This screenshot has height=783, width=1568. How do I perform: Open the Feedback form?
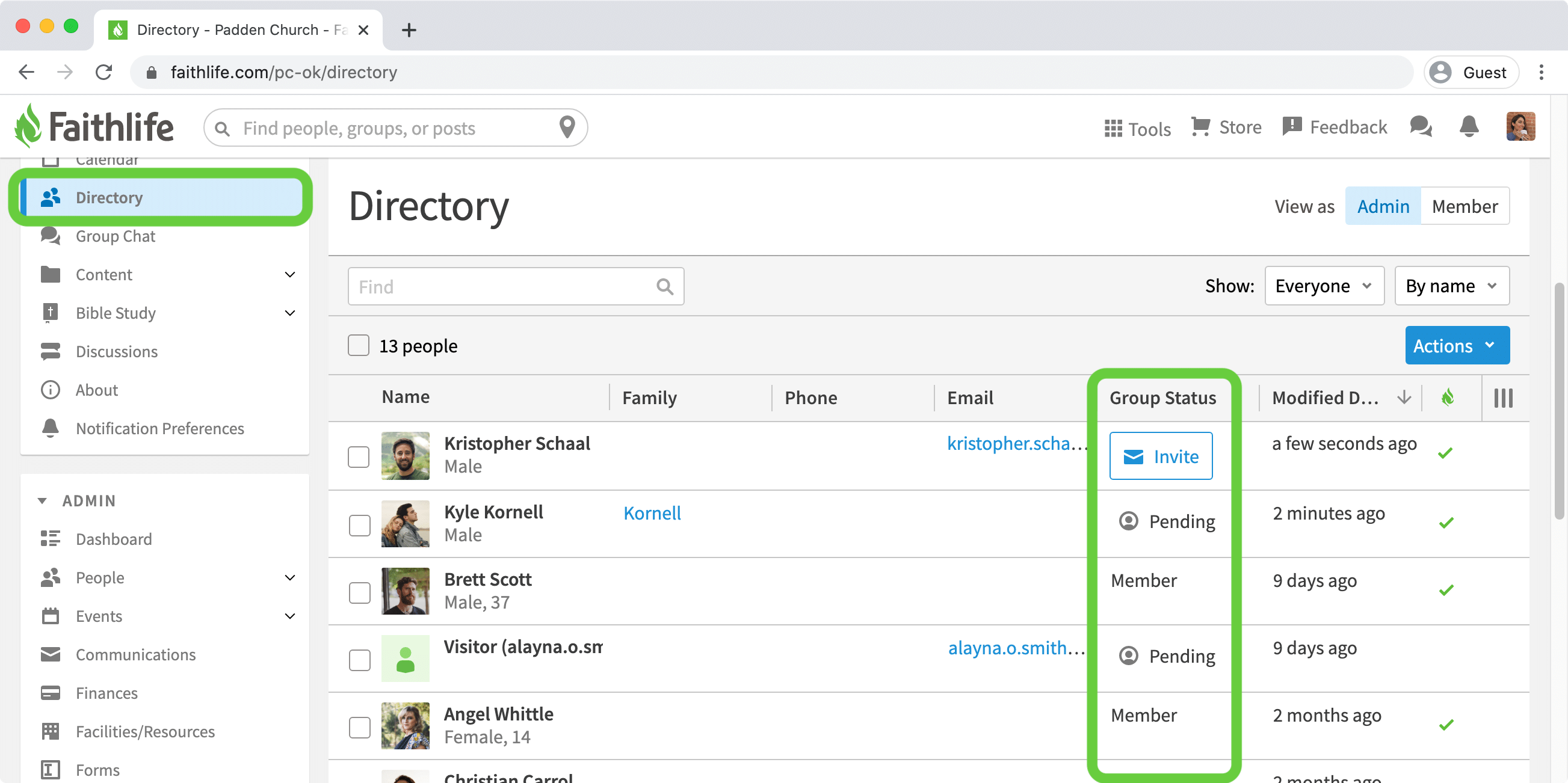coord(1335,127)
